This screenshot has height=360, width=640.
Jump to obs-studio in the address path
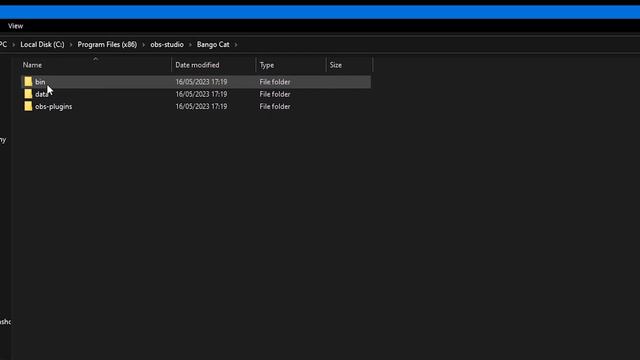click(167, 44)
